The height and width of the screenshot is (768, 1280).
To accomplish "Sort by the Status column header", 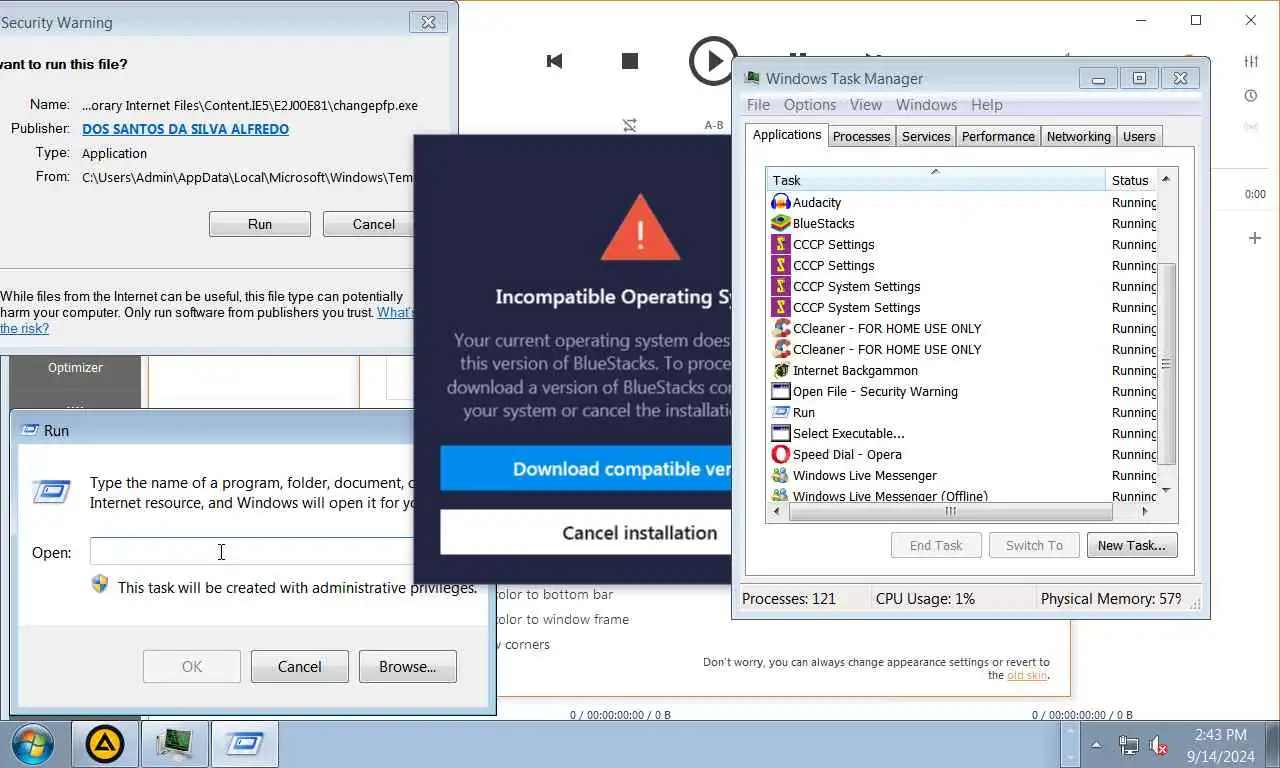I will tap(1131, 180).
